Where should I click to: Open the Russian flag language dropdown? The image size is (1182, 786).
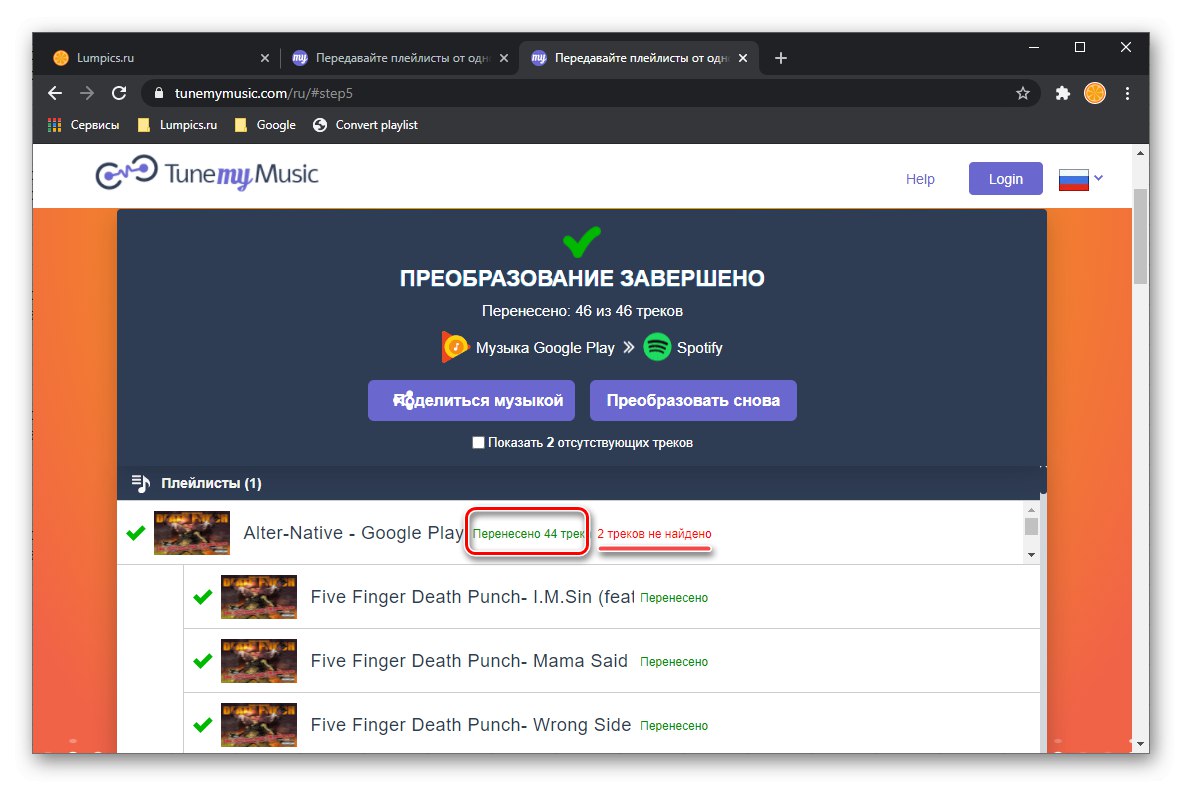1080,179
